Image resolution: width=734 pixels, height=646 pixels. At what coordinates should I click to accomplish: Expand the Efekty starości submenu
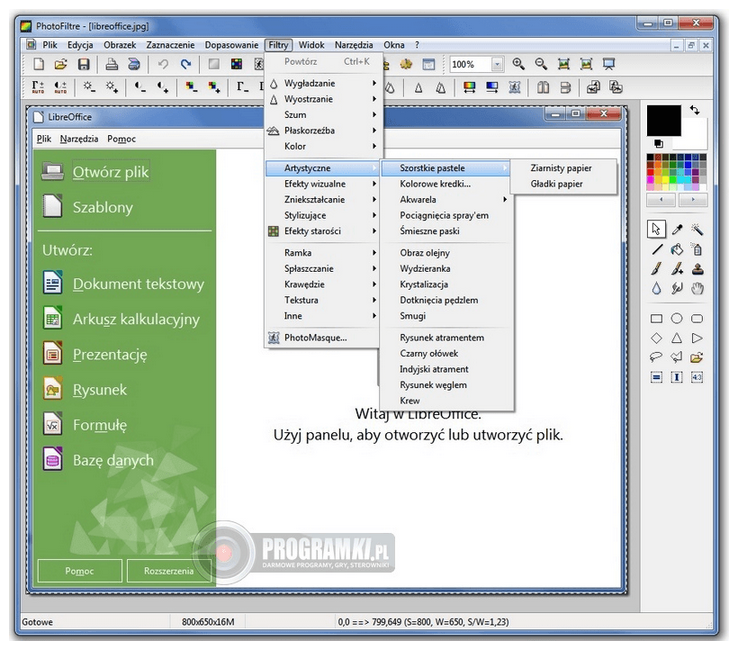(x=323, y=231)
